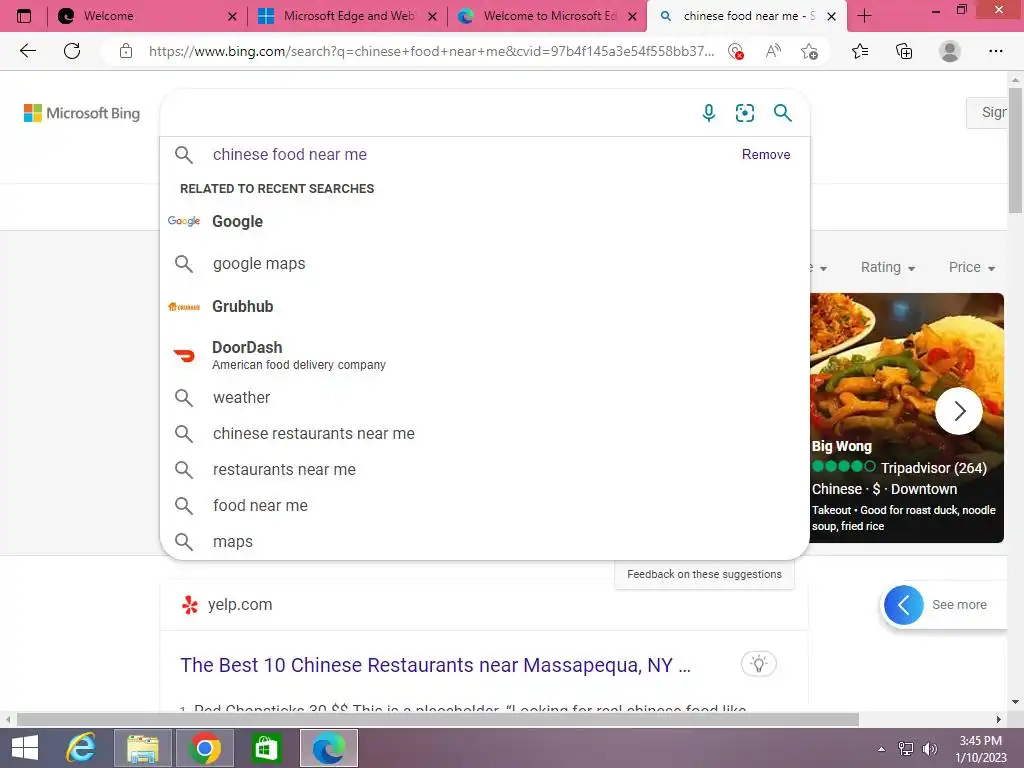Open File Explorer from taskbar
The image size is (1024, 768).
point(143,748)
